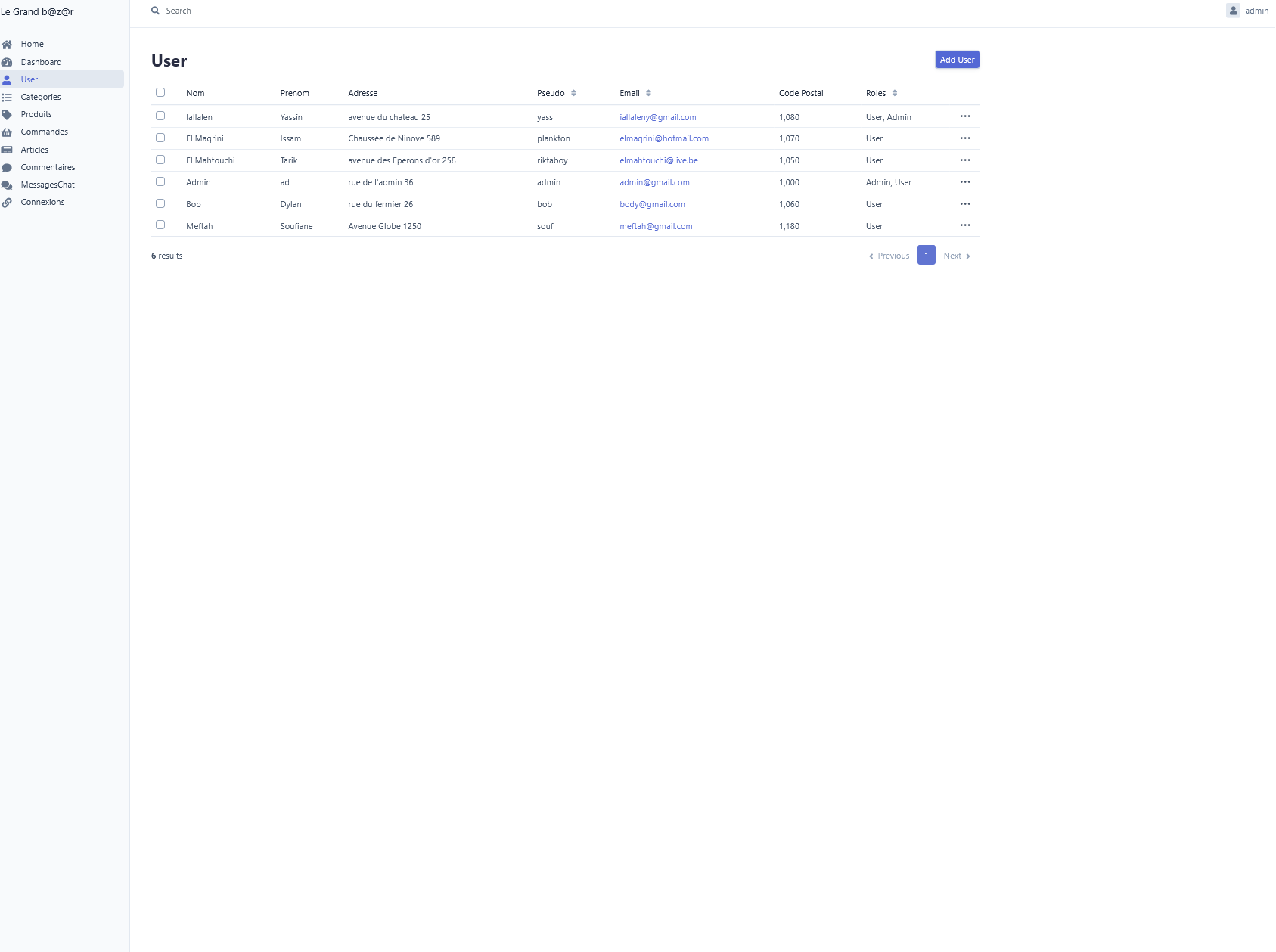Image resolution: width=1276 pixels, height=952 pixels.
Task: Open email meftah@gmail.com link
Action: [656, 226]
